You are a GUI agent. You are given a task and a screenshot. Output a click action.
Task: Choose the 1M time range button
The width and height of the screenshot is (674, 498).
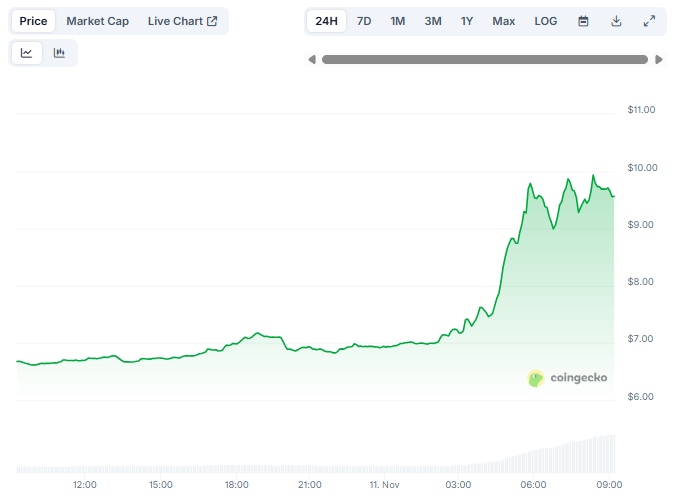click(398, 21)
